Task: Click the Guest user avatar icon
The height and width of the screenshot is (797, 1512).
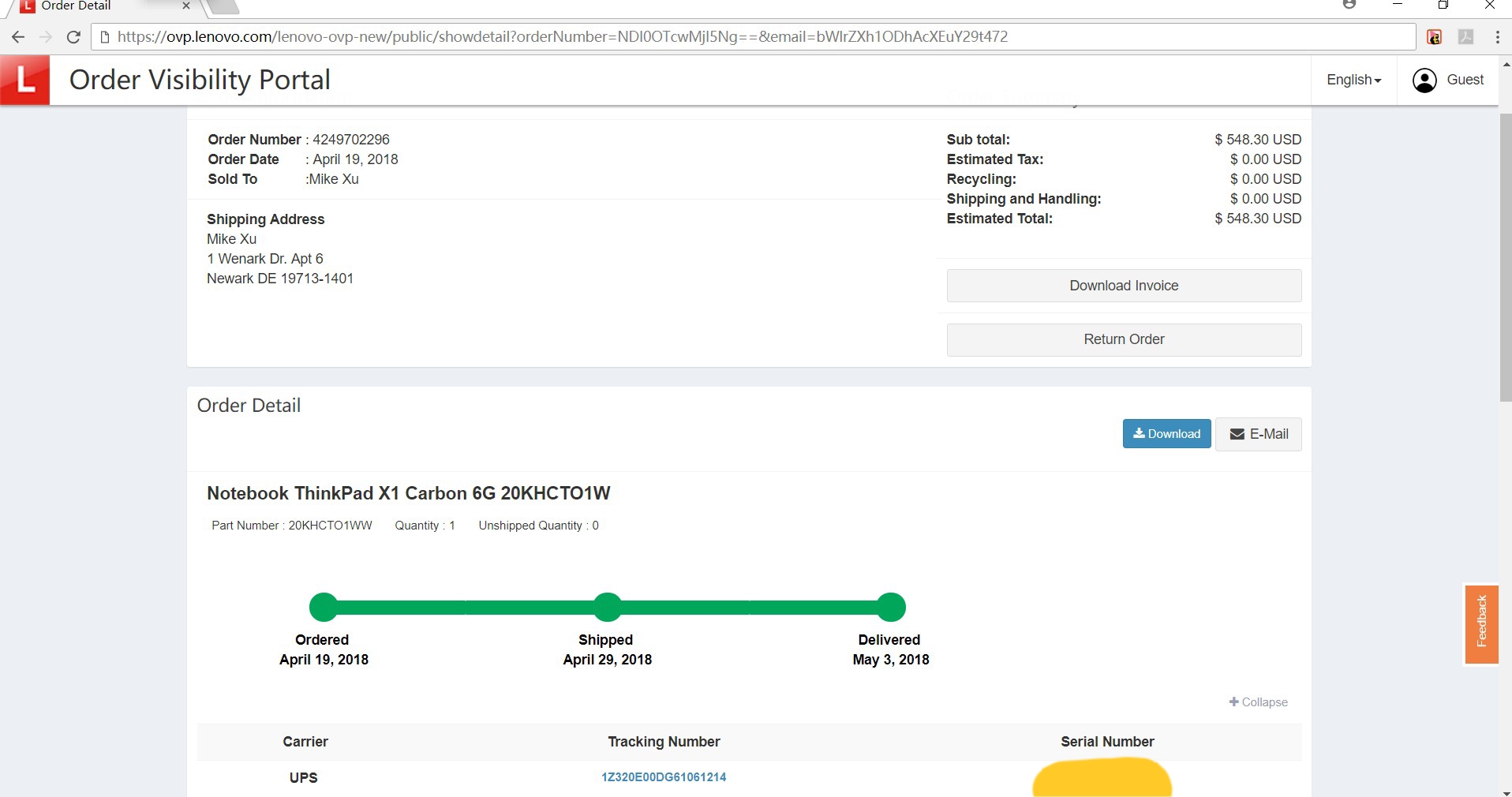Action: (1424, 80)
